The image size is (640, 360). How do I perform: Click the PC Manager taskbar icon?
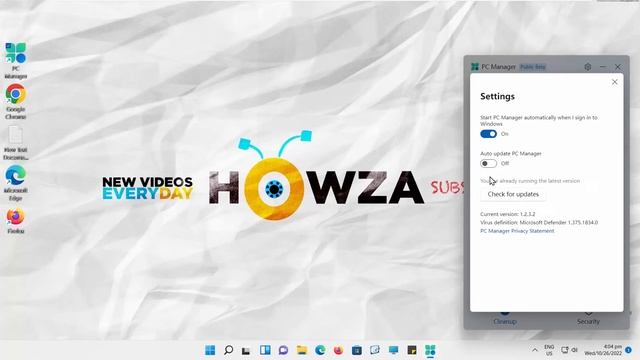click(430, 350)
